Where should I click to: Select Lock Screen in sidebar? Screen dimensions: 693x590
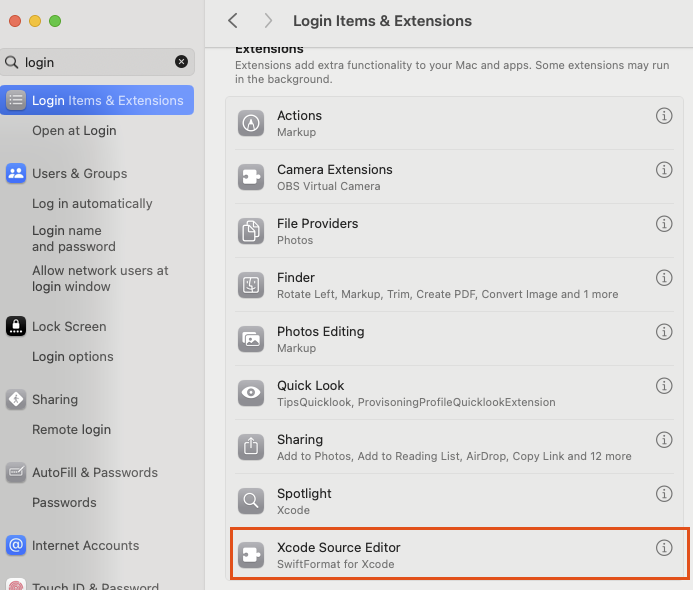tap(69, 327)
